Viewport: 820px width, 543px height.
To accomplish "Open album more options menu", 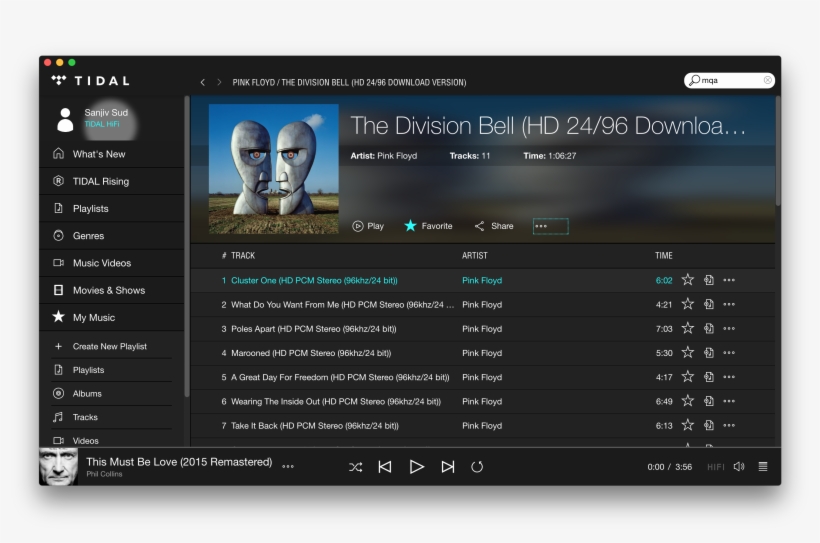I will click(550, 226).
